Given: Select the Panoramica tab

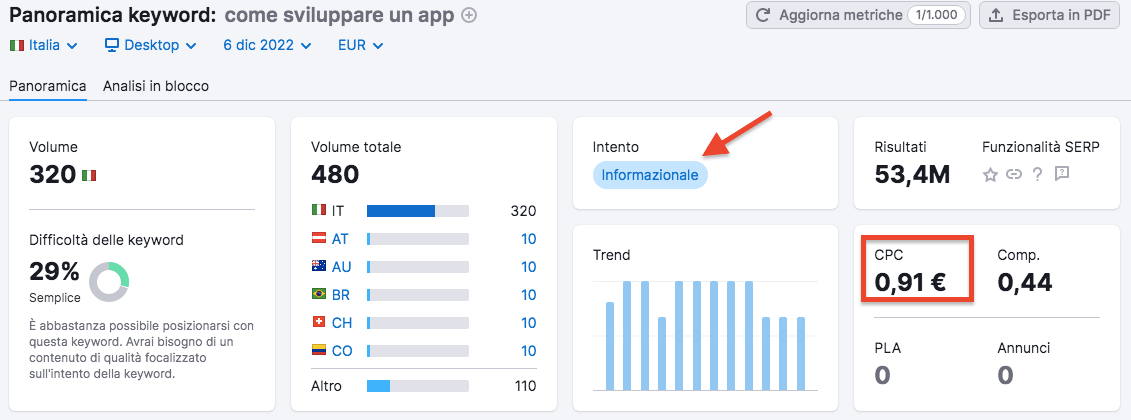Looking at the screenshot, I should point(48,86).
